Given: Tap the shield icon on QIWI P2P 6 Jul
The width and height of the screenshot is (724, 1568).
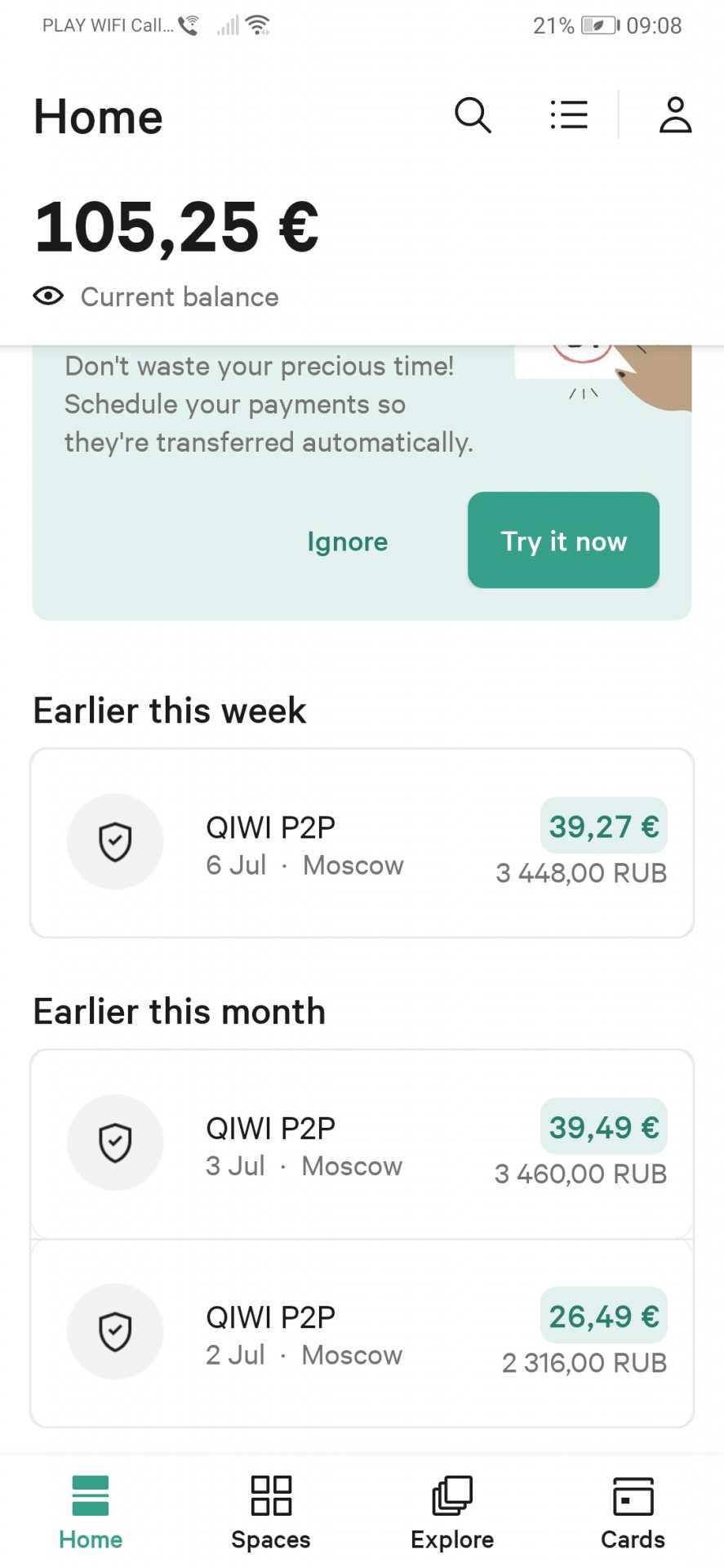Looking at the screenshot, I should pos(115,841).
